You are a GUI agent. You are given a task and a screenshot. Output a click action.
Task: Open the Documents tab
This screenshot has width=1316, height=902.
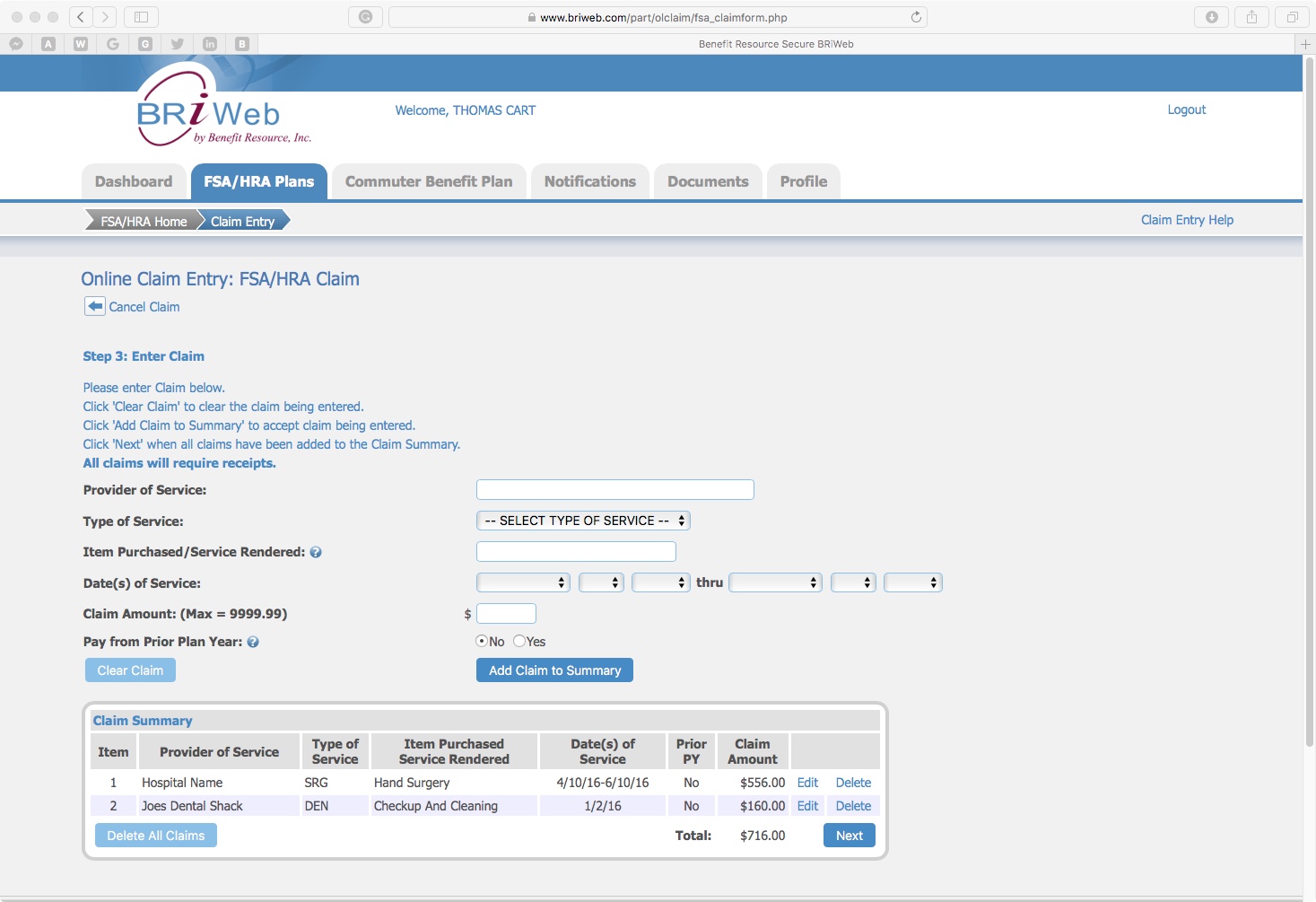(x=708, y=180)
